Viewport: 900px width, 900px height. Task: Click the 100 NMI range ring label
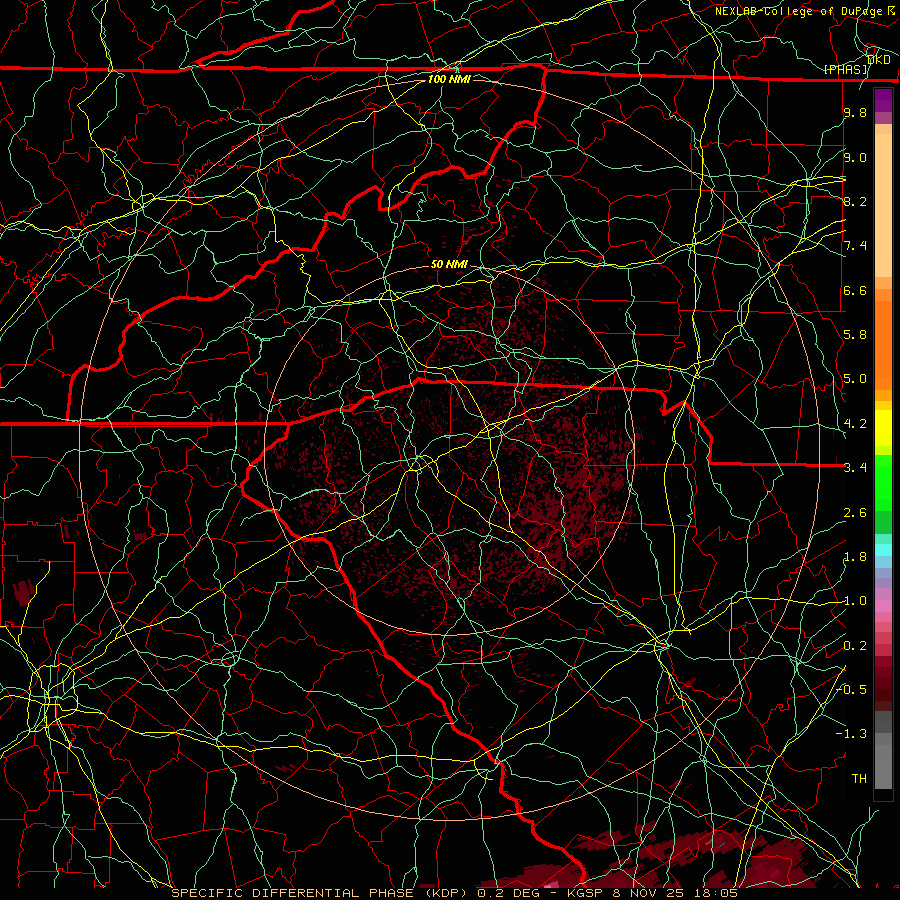pos(448,79)
